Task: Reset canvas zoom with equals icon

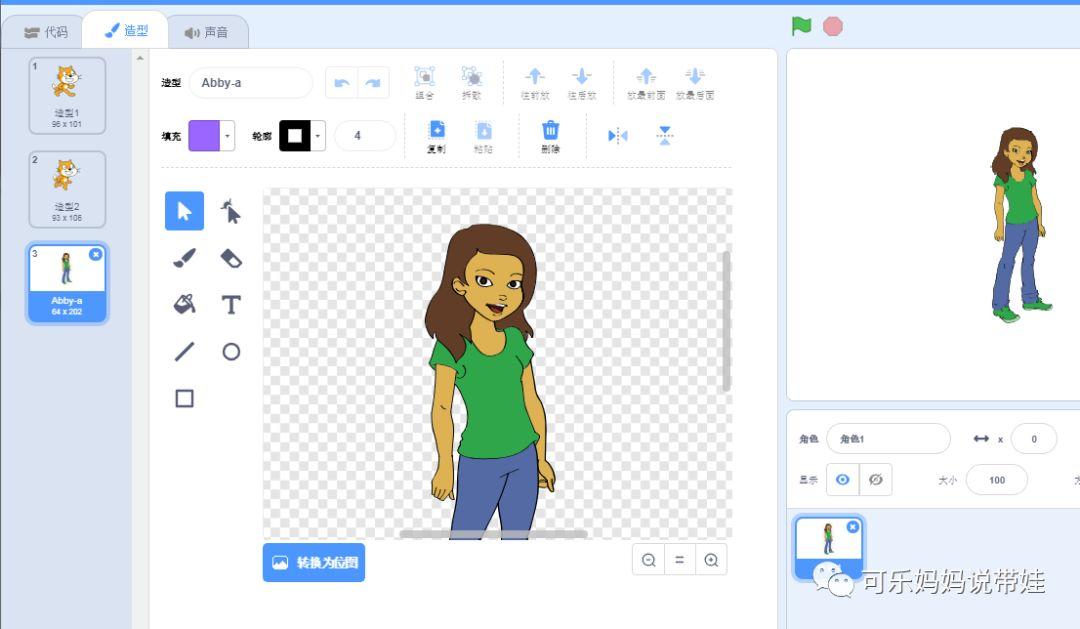Action: (x=680, y=560)
